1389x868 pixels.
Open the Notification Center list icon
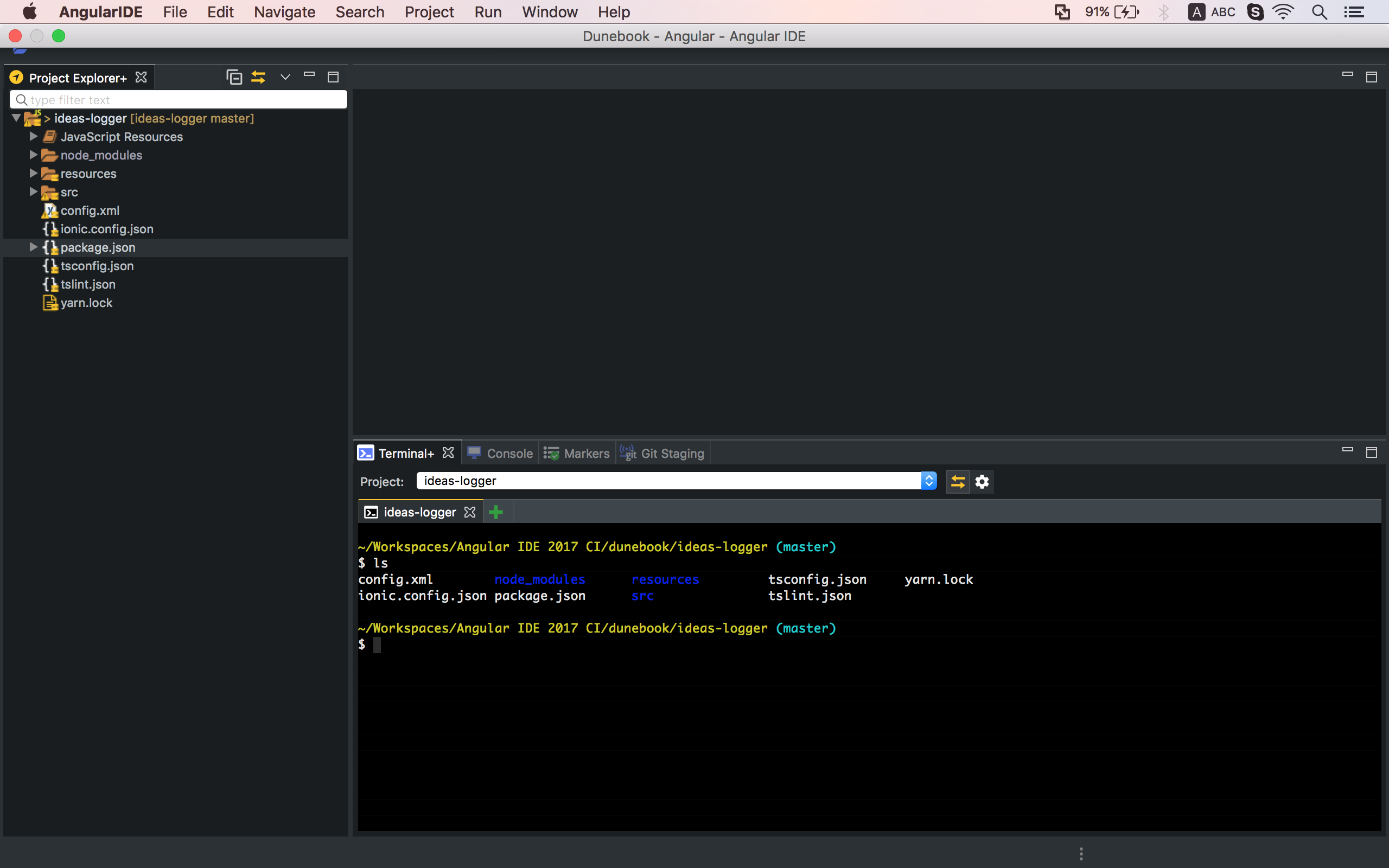[x=1354, y=12]
